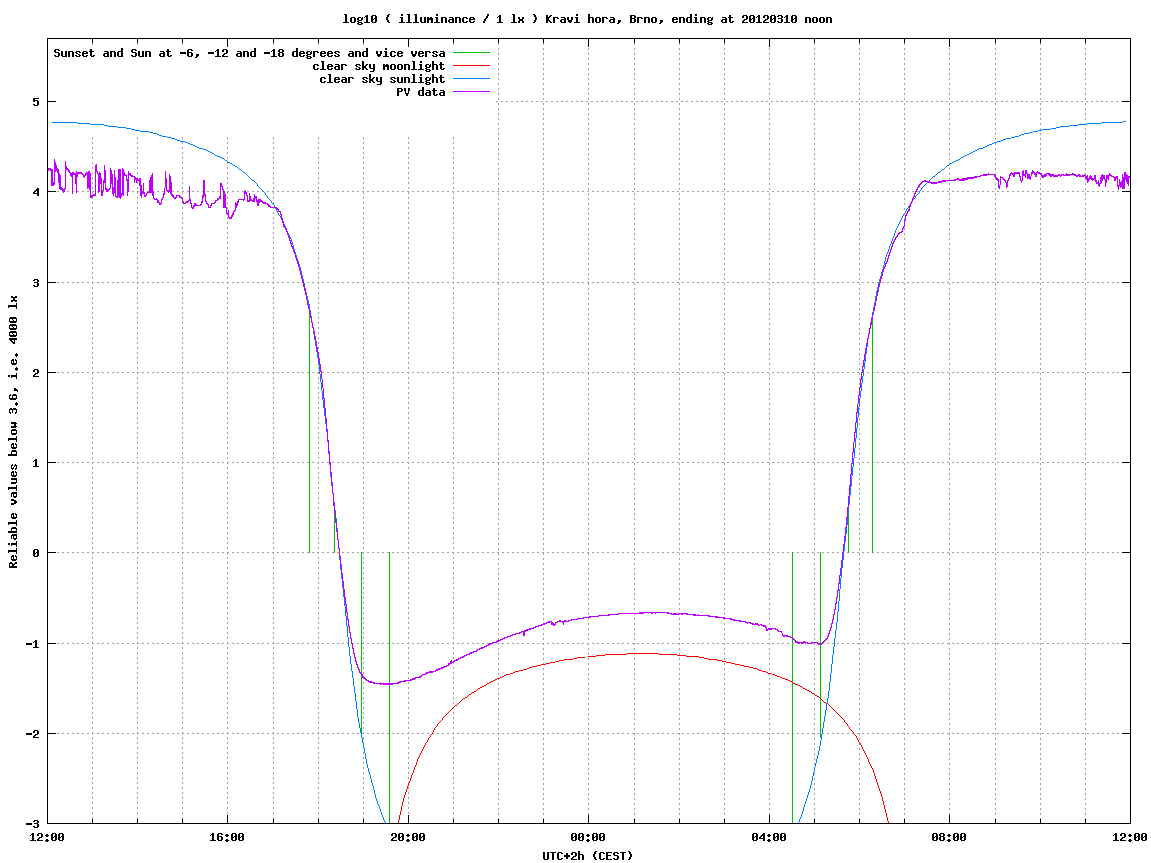1151x863 pixels.
Task: Click the red moonlight legend line sample
Action: tap(471, 66)
